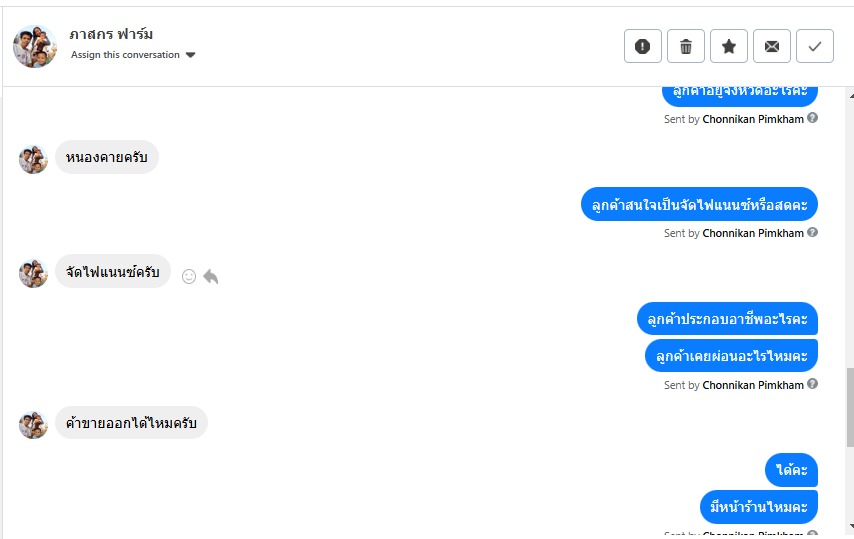Click the dropdown arrow beside Assign this conversation

(x=190, y=55)
